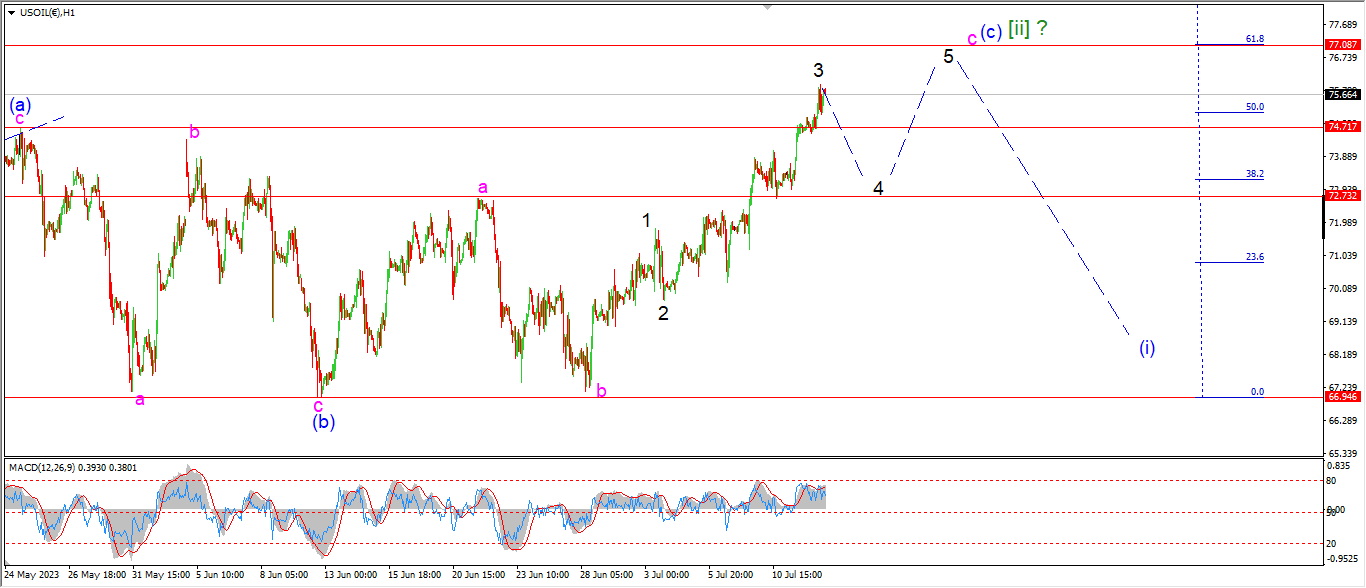Click the 23.6 Fibonacci level label
This screenshot has height=588, width=1366.
point(1254,256)
